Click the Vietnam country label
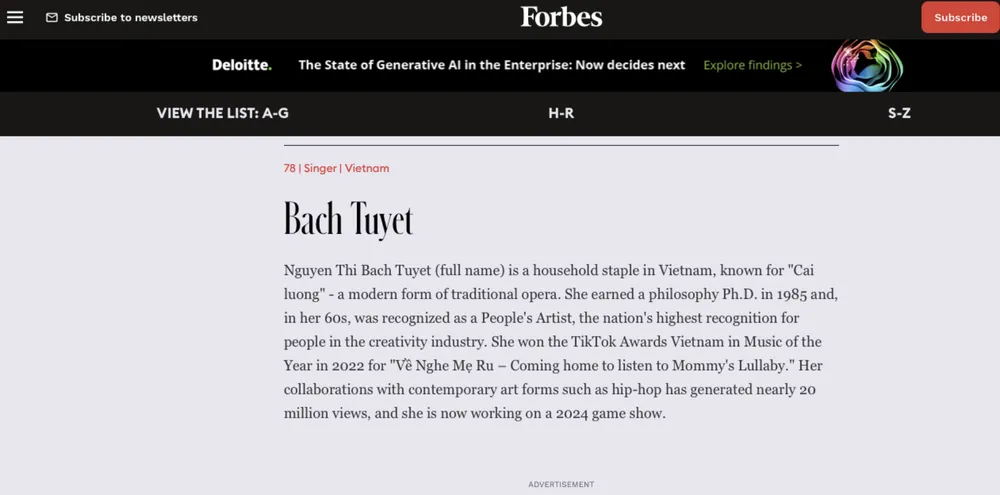Image resolution: width=1000 pixels, height=495 pixels. tap(367, 168)
